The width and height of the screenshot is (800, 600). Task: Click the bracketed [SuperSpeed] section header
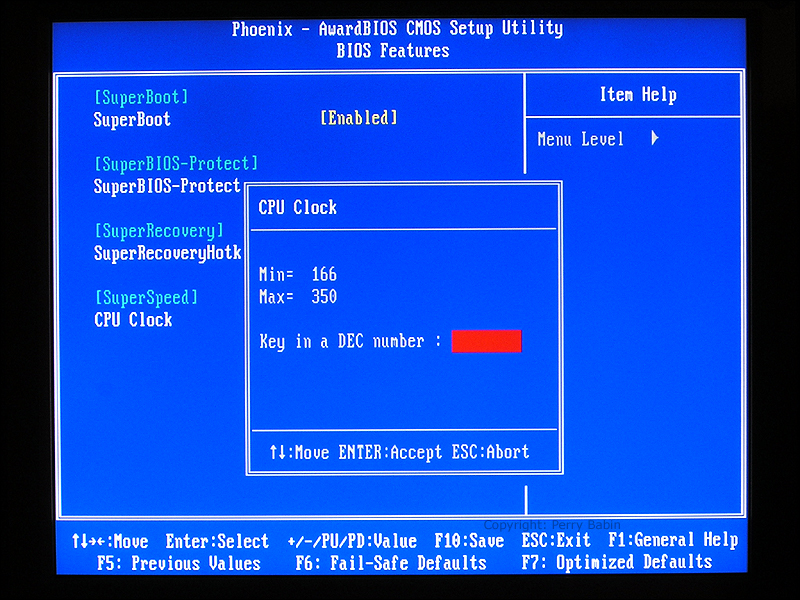(x=146, y=297)
